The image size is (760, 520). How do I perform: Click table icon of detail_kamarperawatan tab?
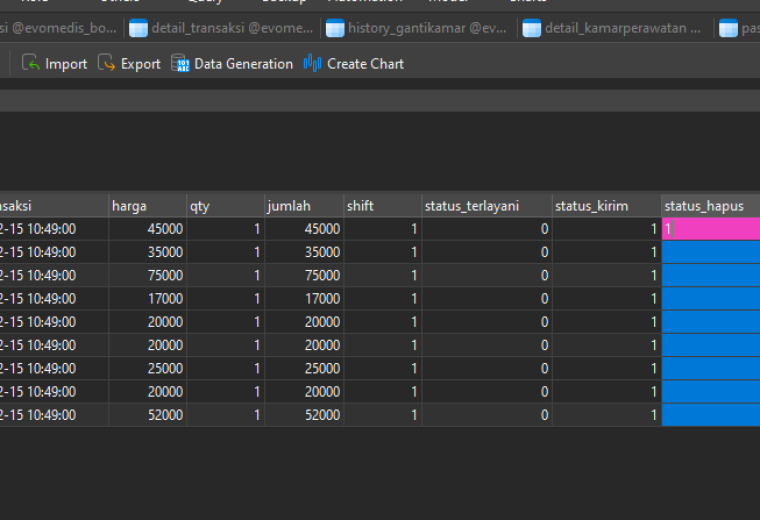(532, 28)
